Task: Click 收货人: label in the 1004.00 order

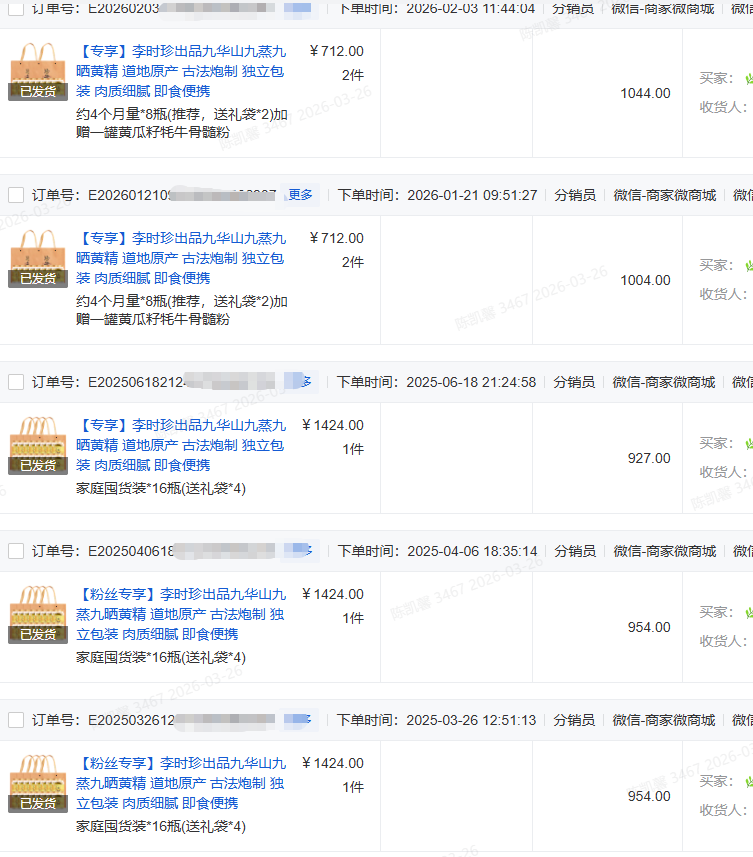Action: 723,294
